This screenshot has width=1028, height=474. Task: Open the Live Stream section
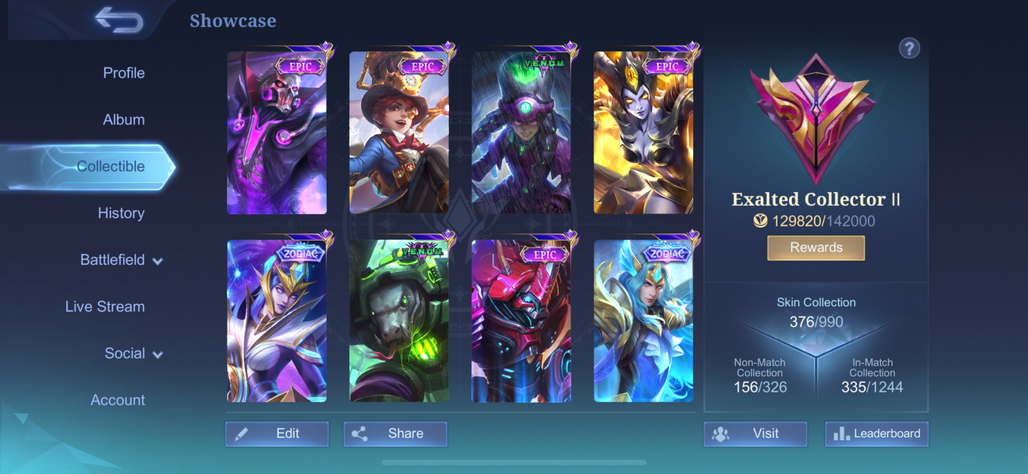(105, 306)
